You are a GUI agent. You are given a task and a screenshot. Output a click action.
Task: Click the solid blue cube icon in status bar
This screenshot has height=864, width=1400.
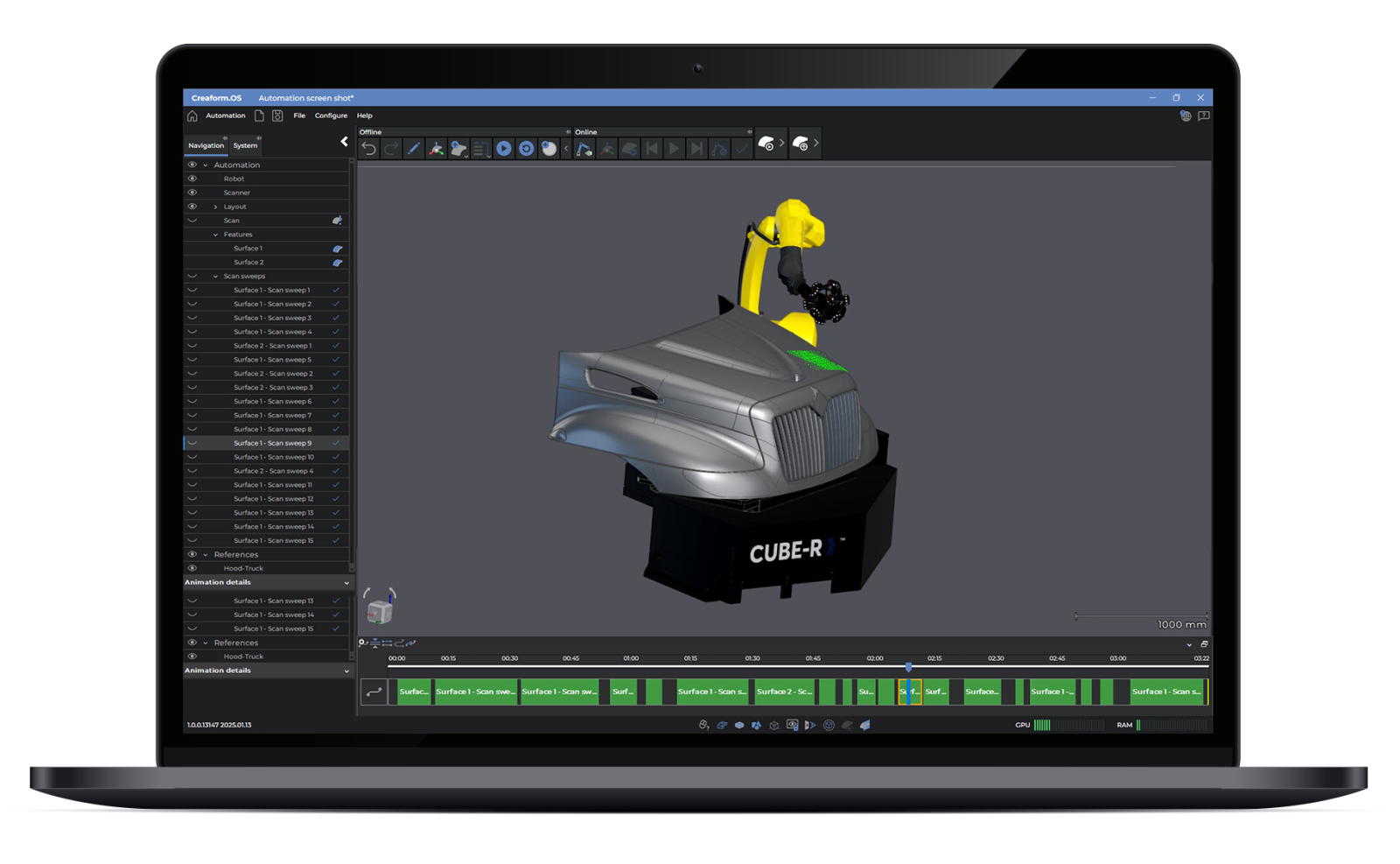[739, 725]
